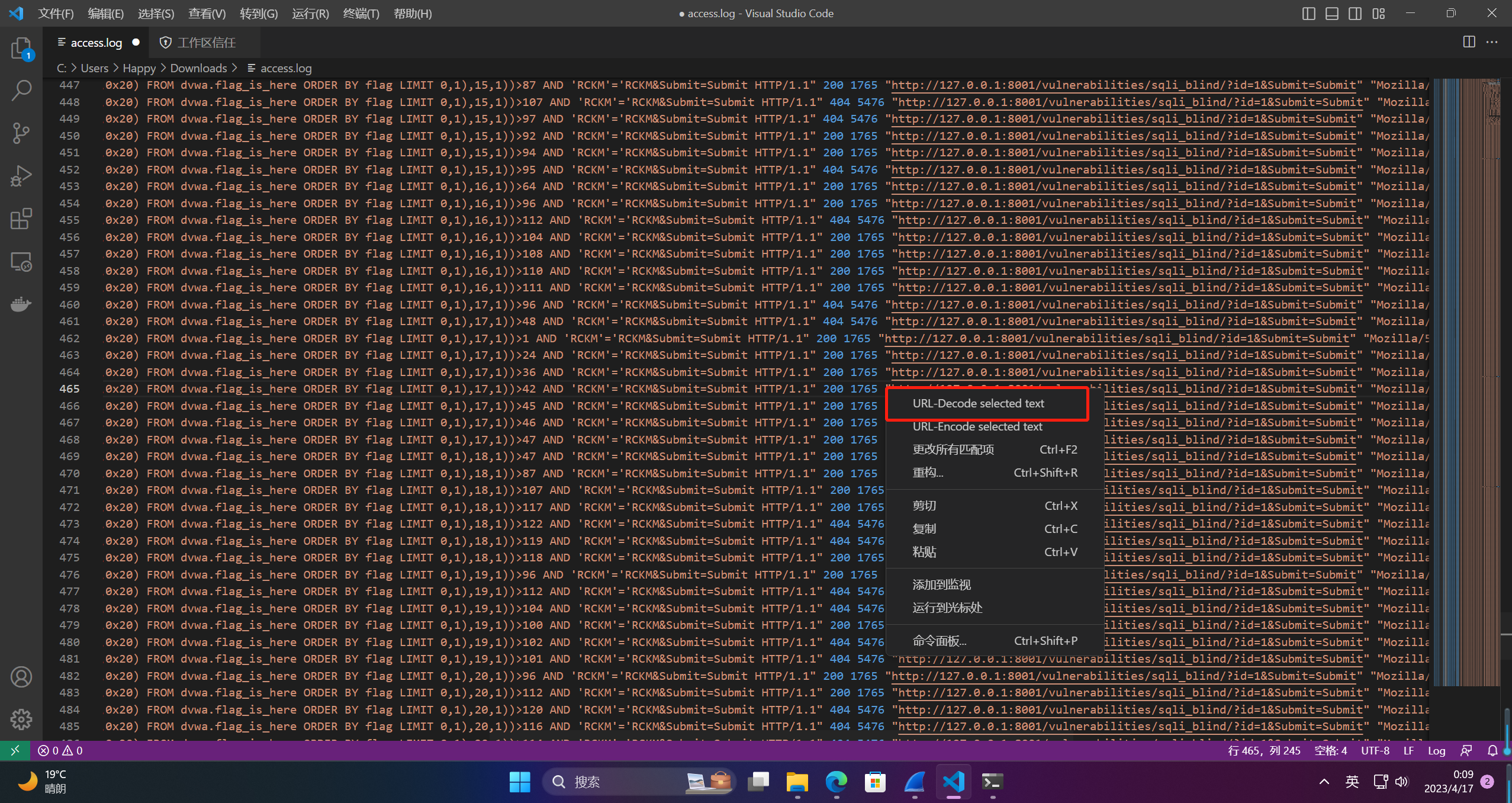Select 复制 in context menu
The height and width of the screenshot is (803, 1512).
995,529
